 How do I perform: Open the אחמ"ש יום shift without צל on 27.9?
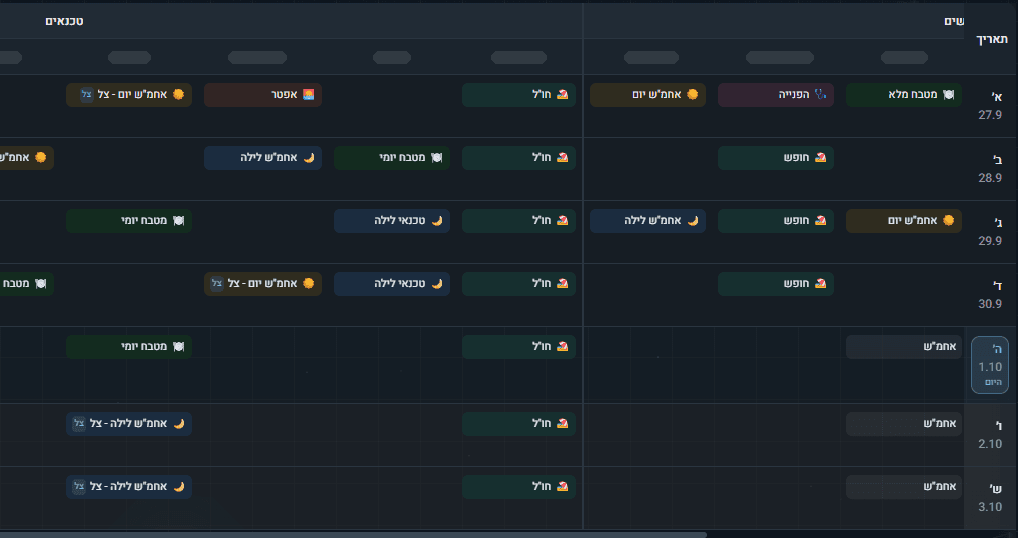pyautogui.click(x=648, y=95)
